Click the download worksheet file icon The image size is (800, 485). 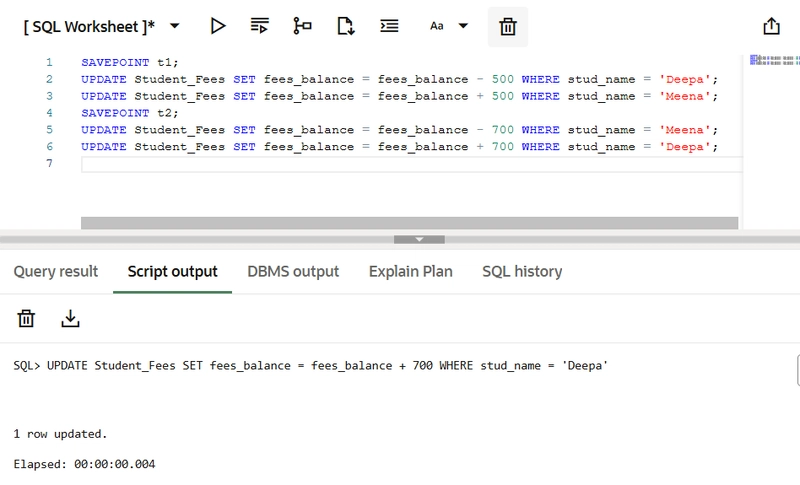(346, 26)
